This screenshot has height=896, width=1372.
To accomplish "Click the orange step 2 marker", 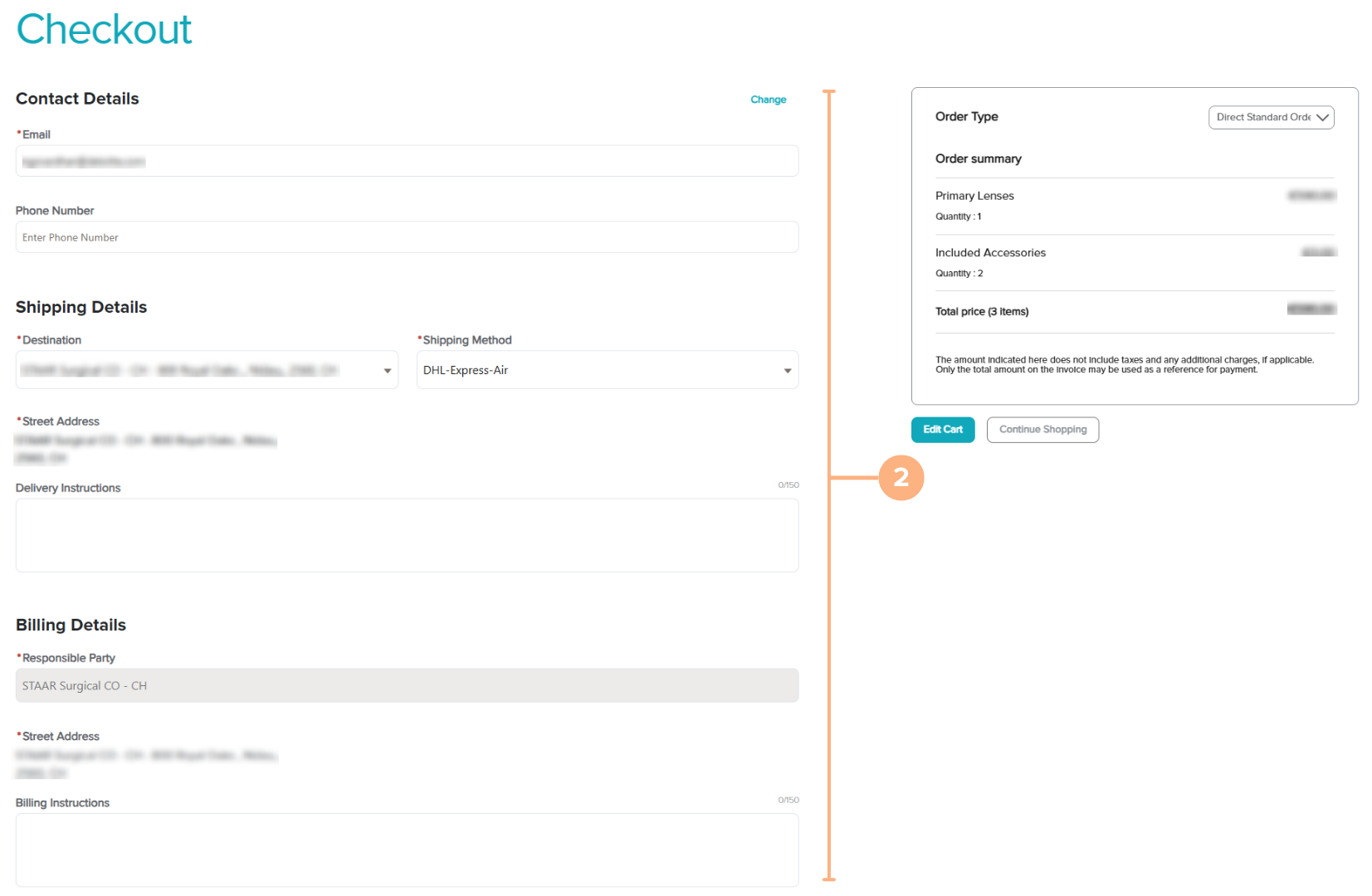I will pyautogui.click(x=901, y=478).
